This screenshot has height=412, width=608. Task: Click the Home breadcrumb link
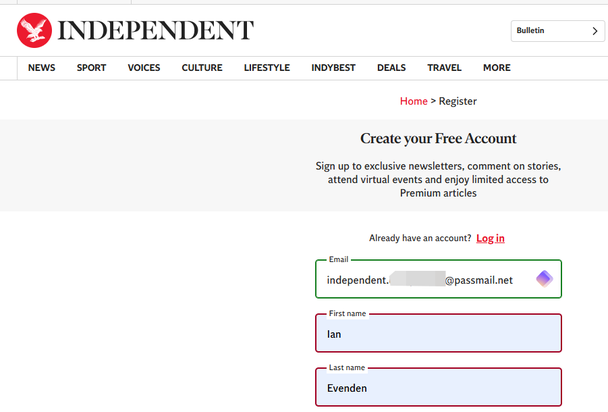click(x=413, y=101)
